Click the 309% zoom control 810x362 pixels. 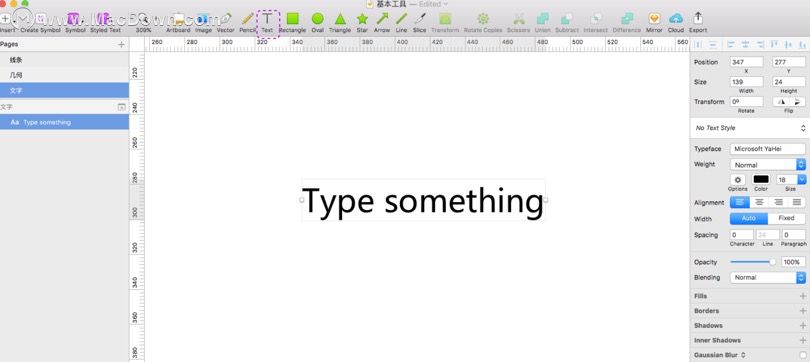144,23
